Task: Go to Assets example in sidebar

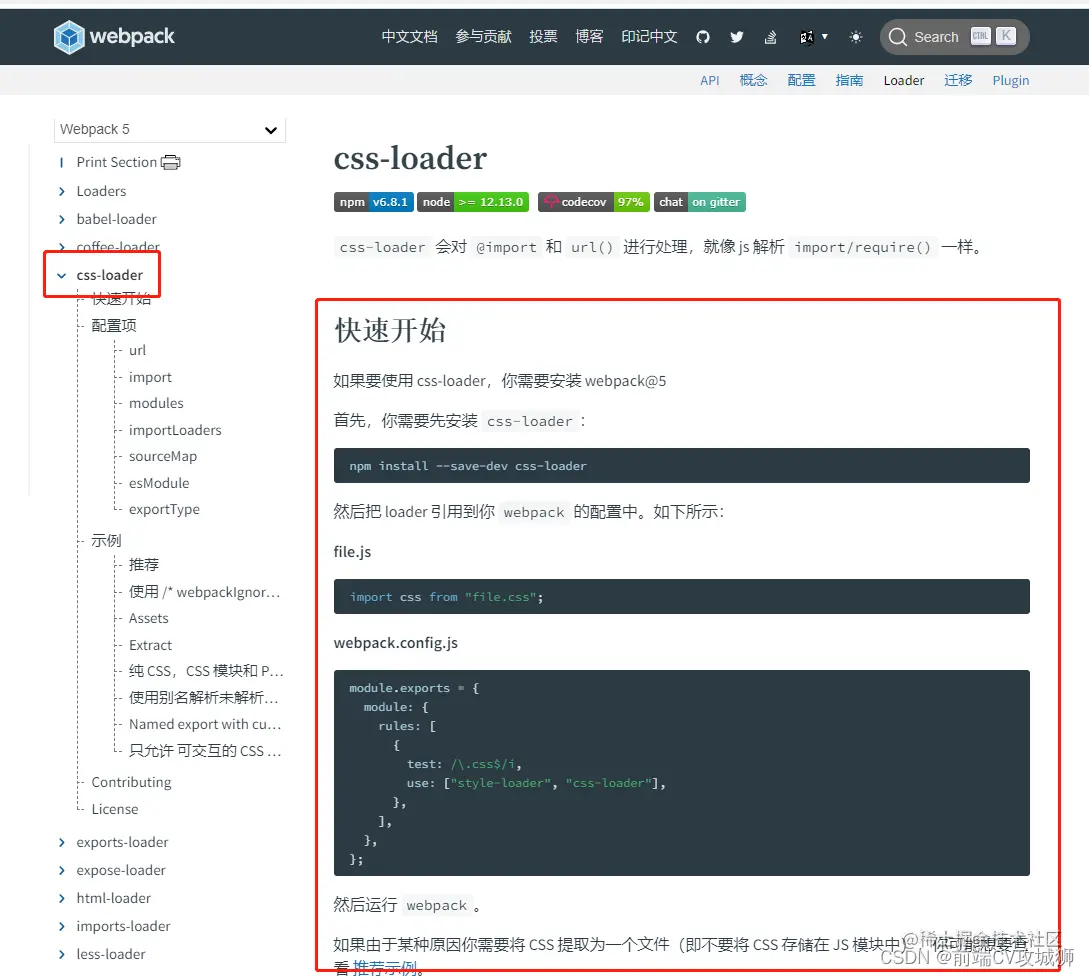Action: (x=149, y=618)
